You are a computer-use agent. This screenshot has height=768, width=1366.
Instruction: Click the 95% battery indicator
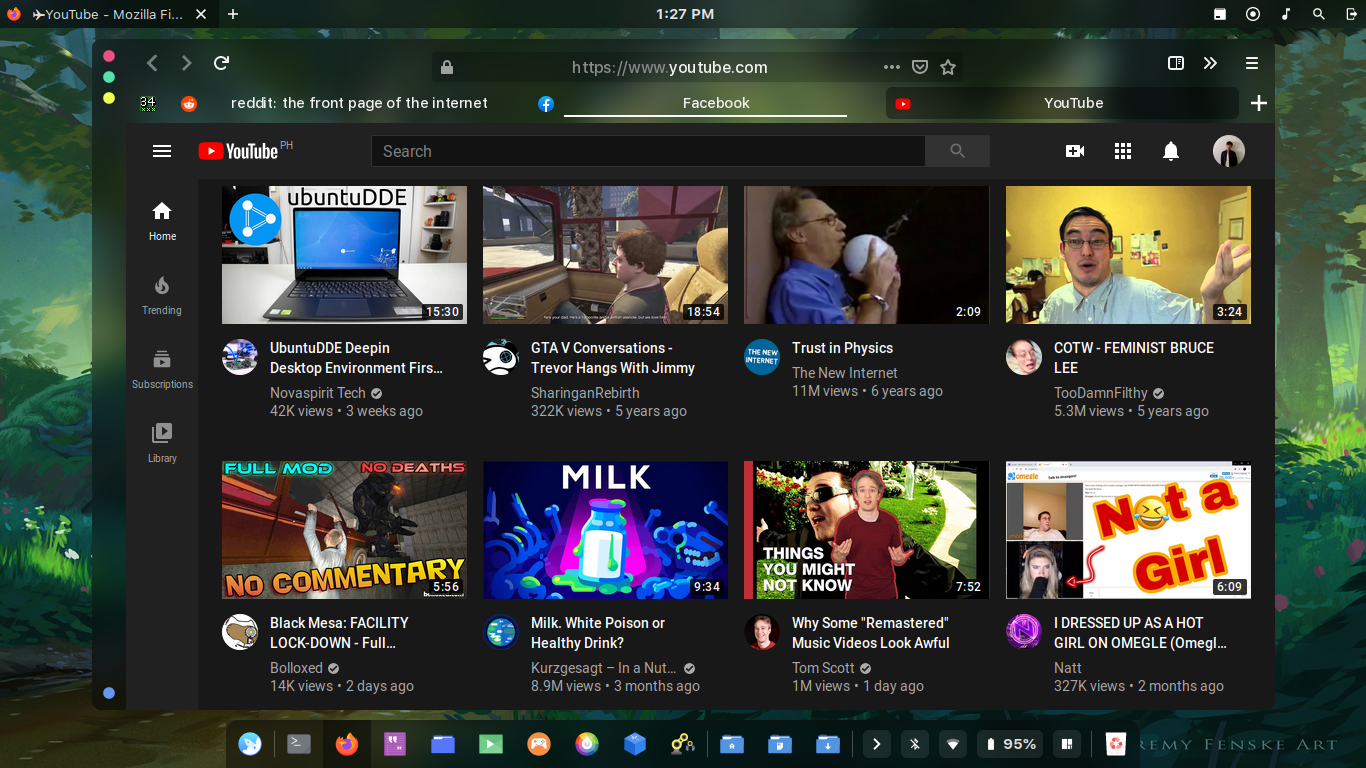[x=1011, y=743]
